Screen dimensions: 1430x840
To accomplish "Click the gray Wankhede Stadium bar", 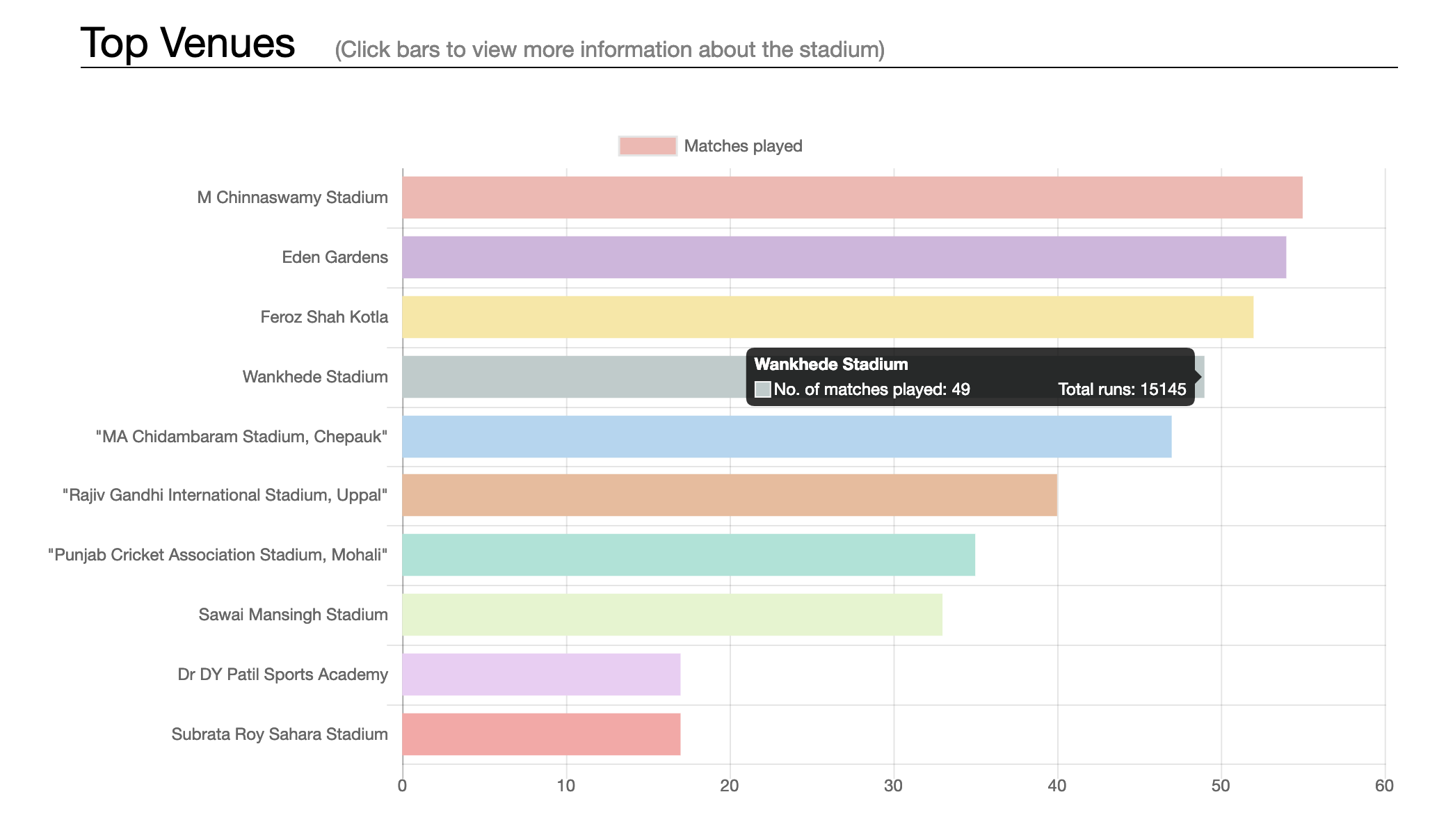I will pyautogui.click(x=574, y=377).
